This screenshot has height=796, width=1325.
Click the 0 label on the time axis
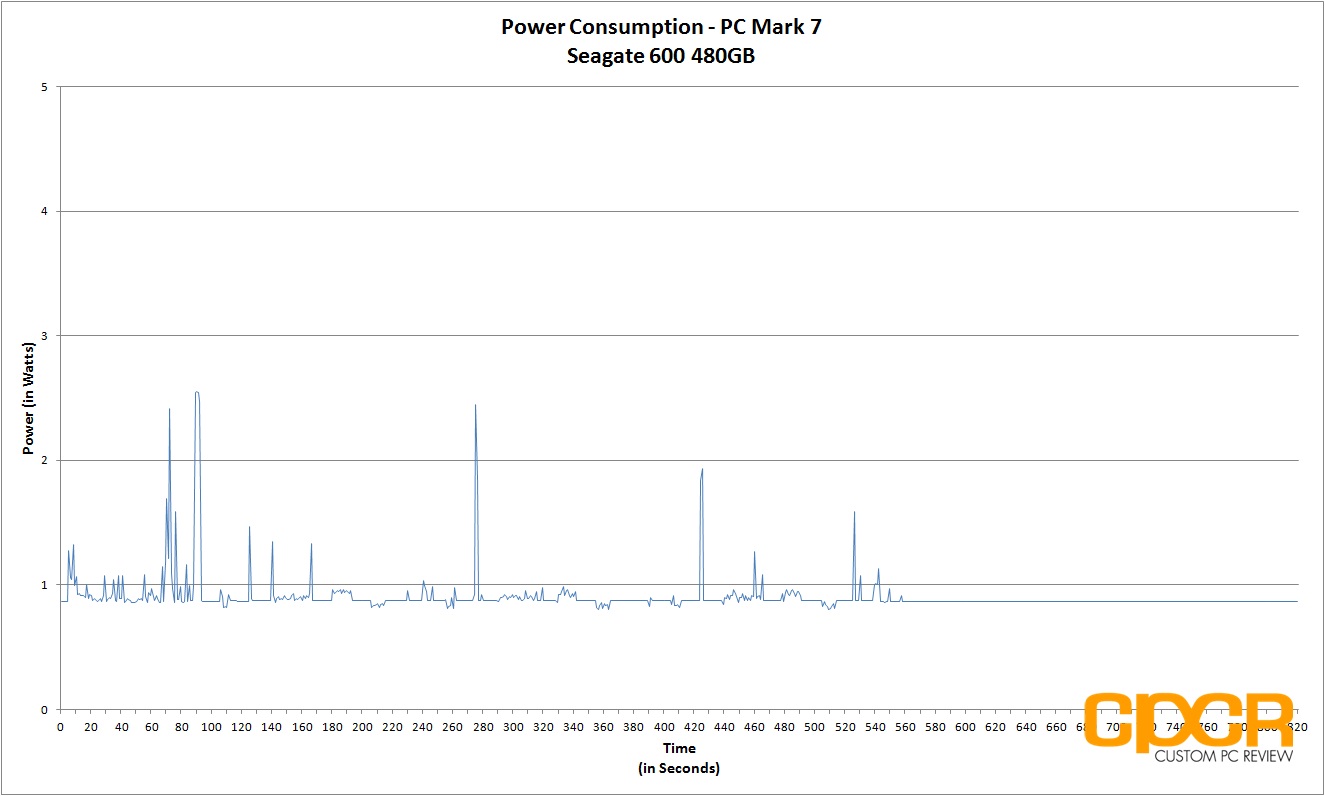[x=61, y=726]
